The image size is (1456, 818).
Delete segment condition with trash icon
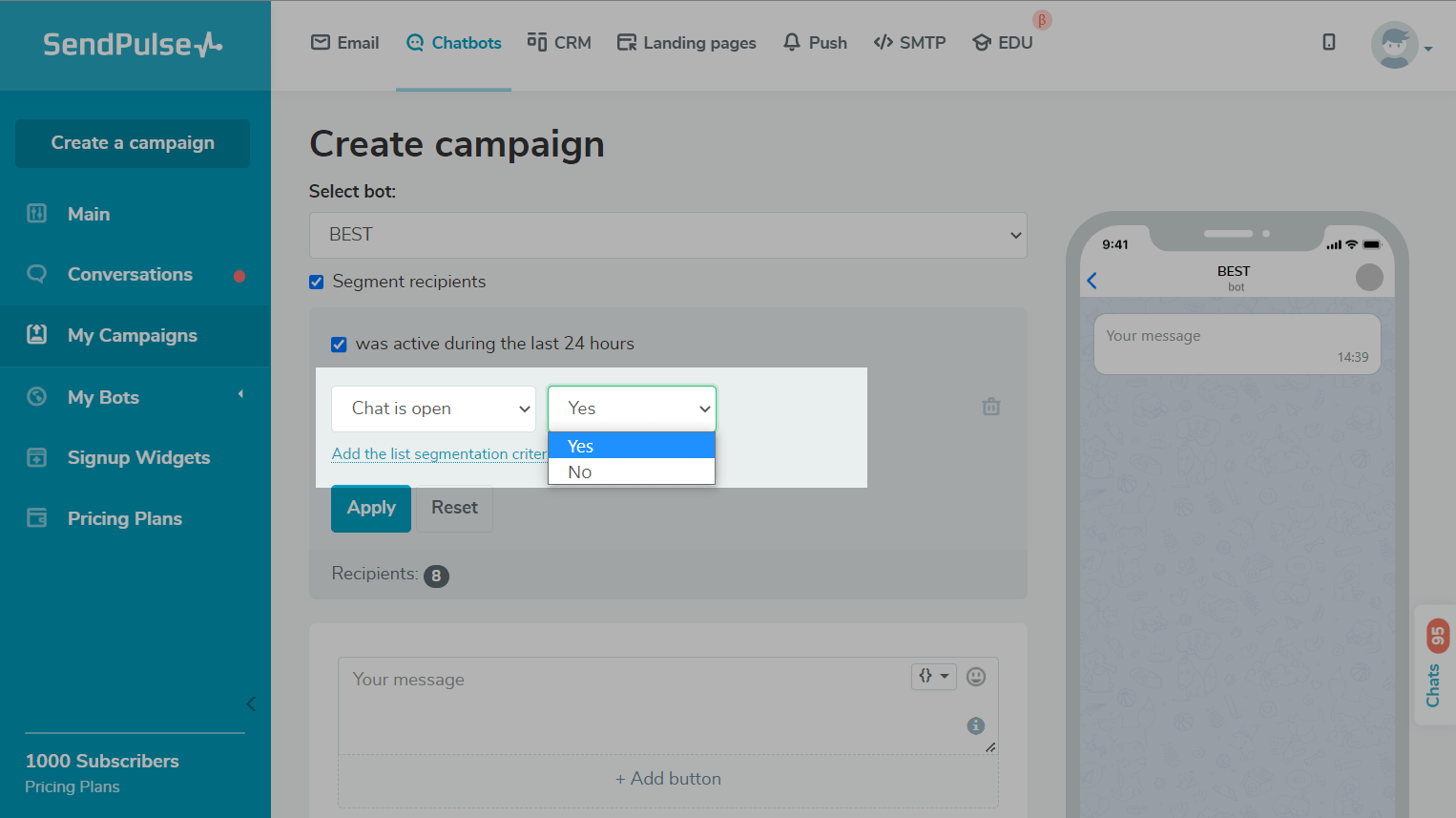pos(991,407)
